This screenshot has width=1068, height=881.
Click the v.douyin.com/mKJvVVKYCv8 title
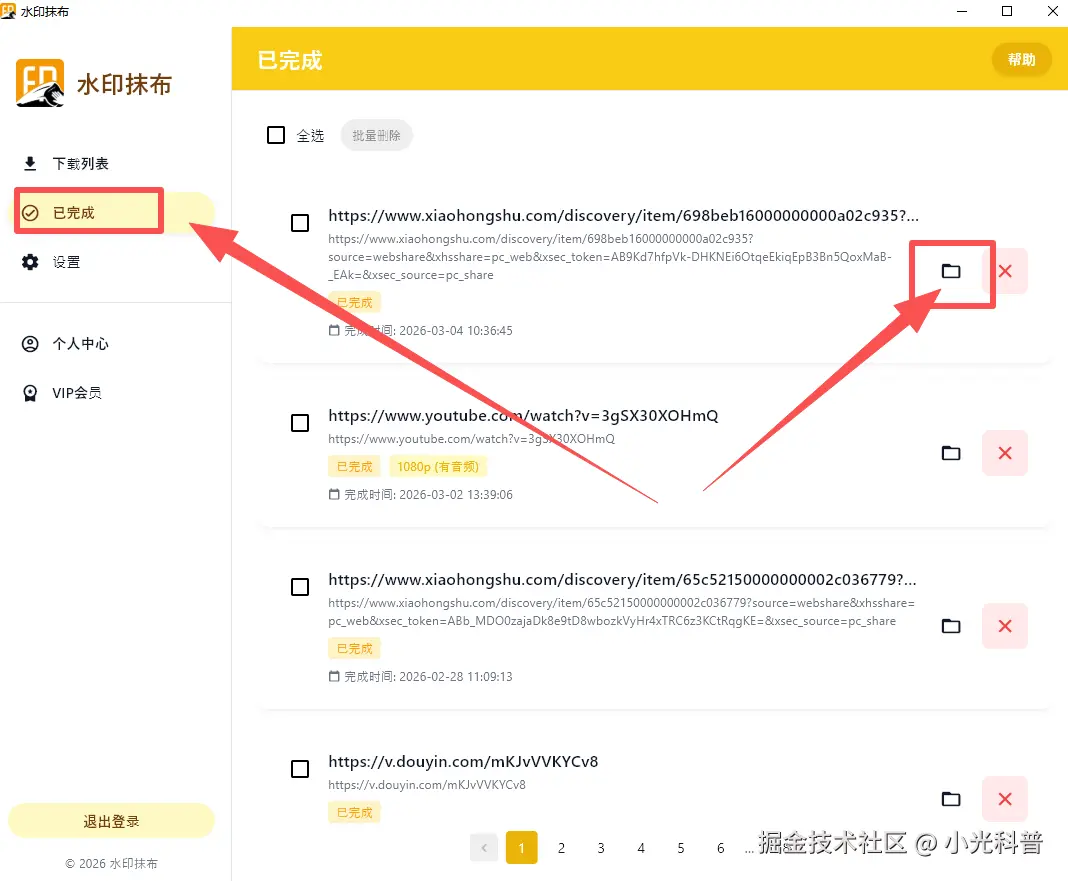pyautogui.click(x=463, y=762)
